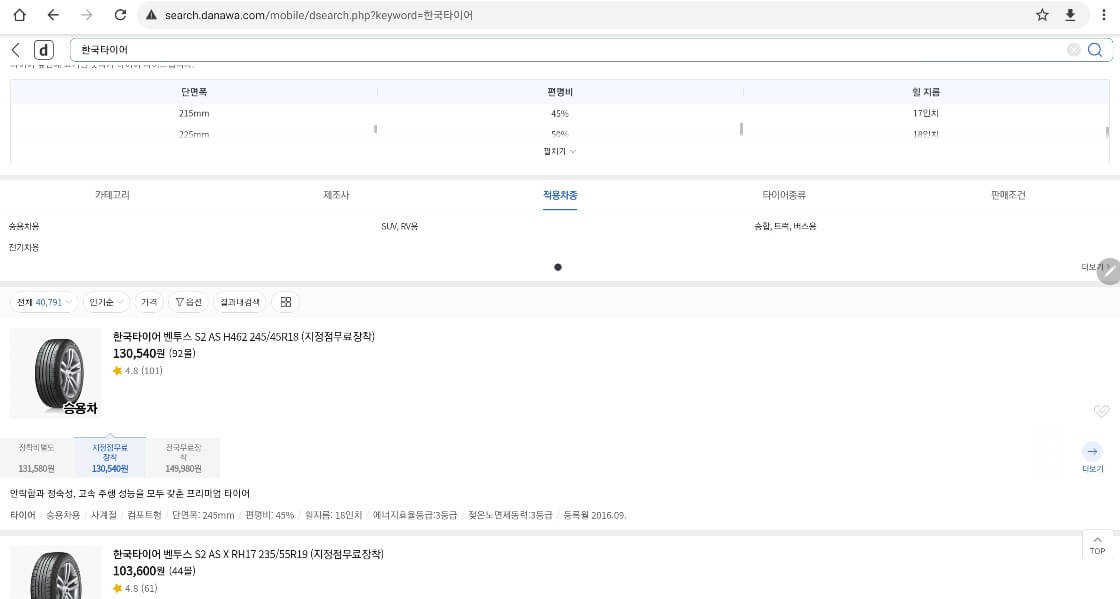Open 옵션 filter options
Screen dimensions: 1120x599
189,302
